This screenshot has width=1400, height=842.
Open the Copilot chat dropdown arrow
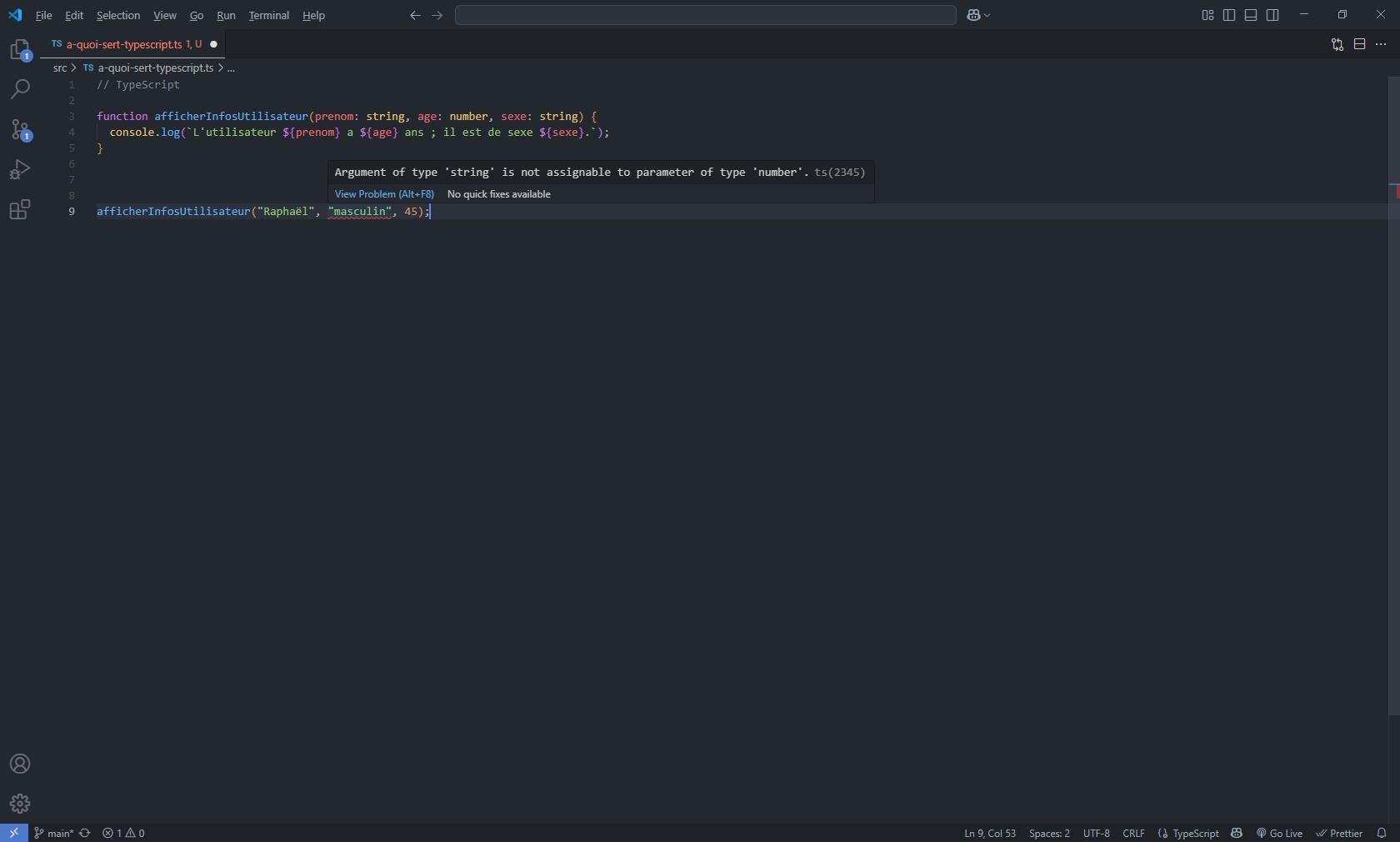[987, 15]
